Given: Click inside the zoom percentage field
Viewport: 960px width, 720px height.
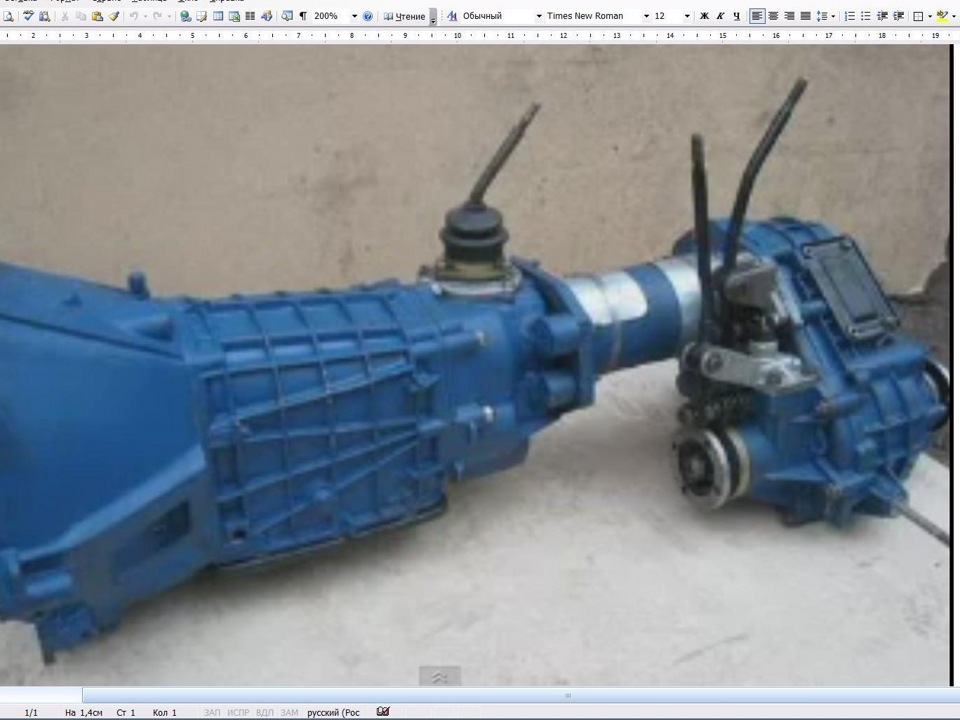Looking at the screenshot, I should click(x=330, y=17).
